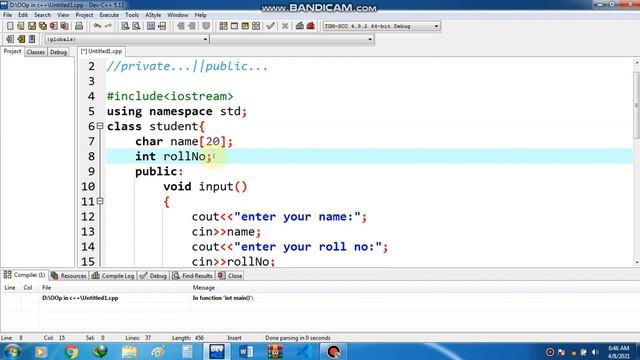Image resolution: width=640 pixels, height=360 pixels.
Task: Open Google Chrome from the taskbar
Action: 71,351
